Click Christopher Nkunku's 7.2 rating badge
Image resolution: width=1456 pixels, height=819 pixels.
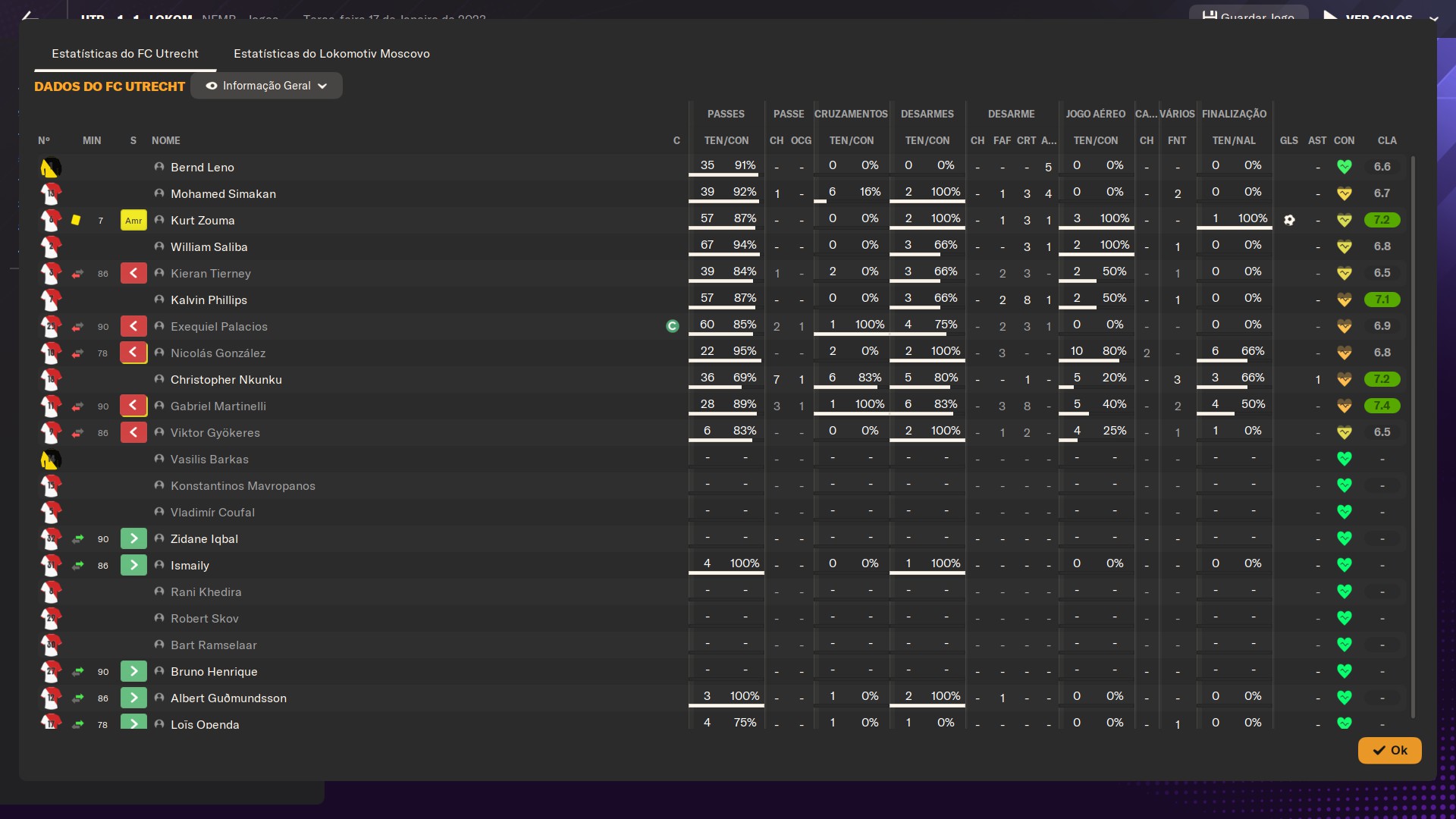pos(1382,379)
